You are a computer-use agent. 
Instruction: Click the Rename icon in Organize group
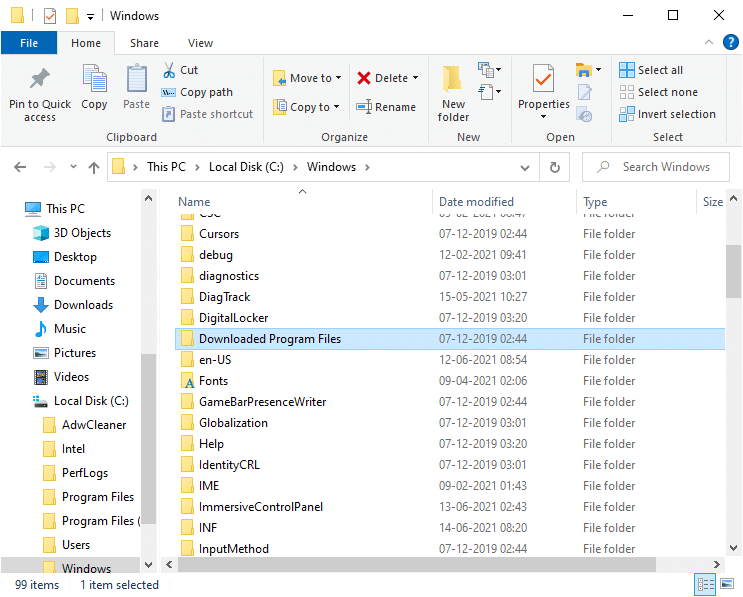pos(364,107)
